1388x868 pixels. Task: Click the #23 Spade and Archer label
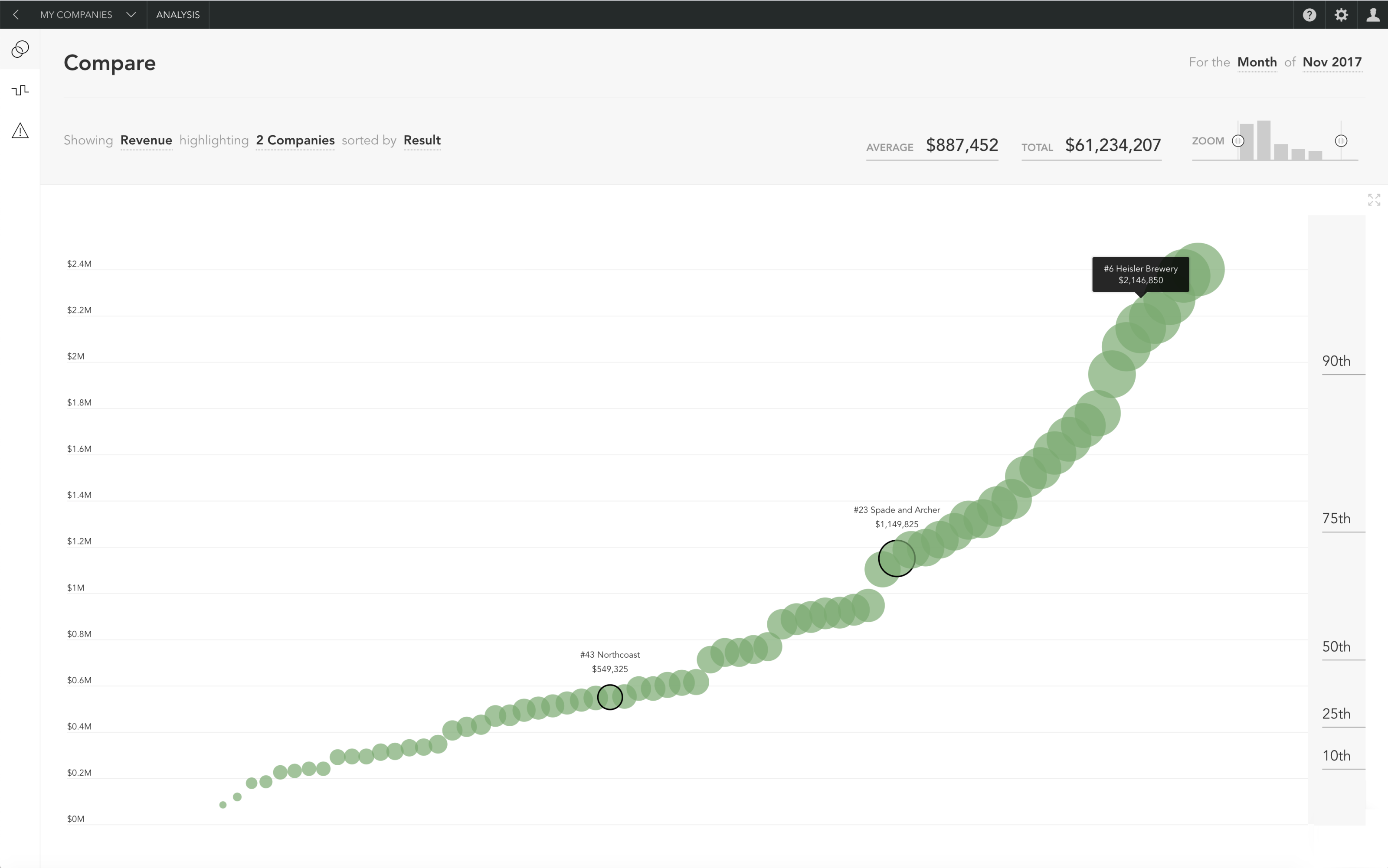point(897,510)
